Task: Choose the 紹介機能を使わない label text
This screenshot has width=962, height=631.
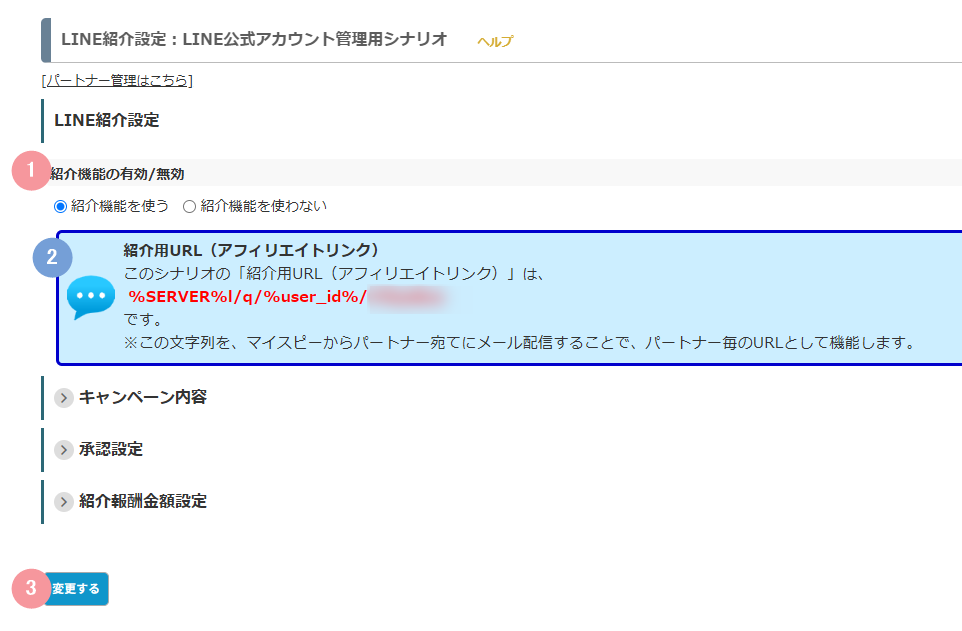Action: click(263, 206)
